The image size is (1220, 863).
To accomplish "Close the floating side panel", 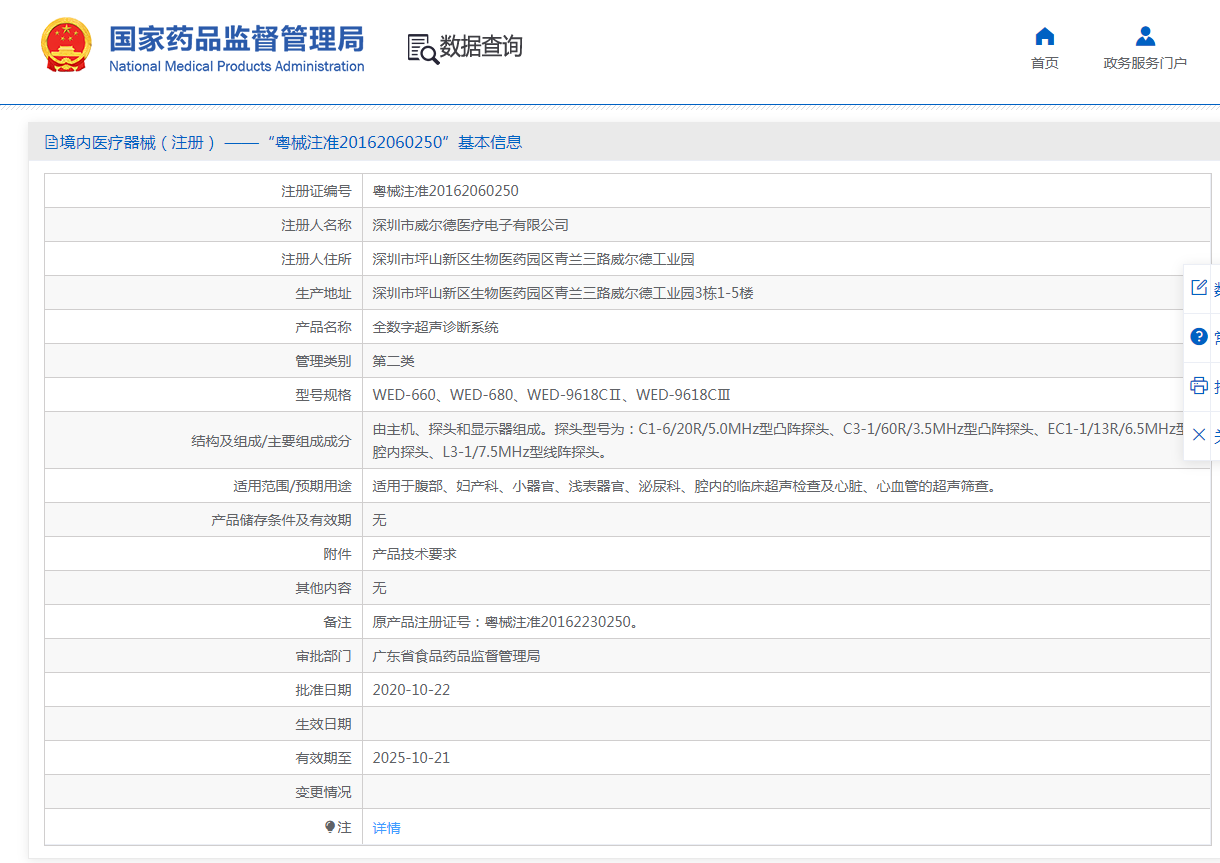I will (1199, 434).
